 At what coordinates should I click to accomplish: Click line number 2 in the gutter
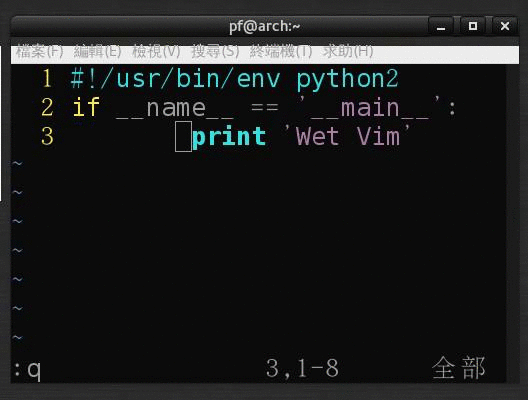click(47, 107)
